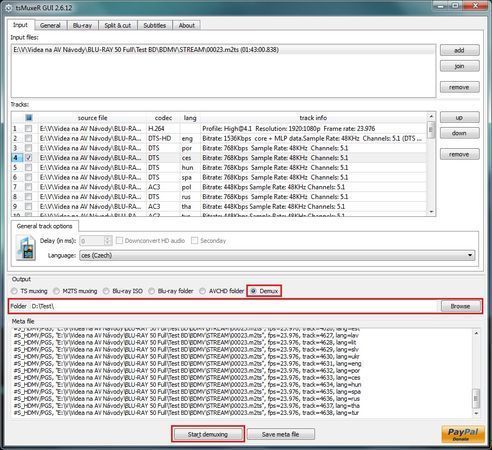The height and width of the screenshot is (450, 492).
Task: Select track 2 DTS-HD codec cell
Action: (163, 138)
